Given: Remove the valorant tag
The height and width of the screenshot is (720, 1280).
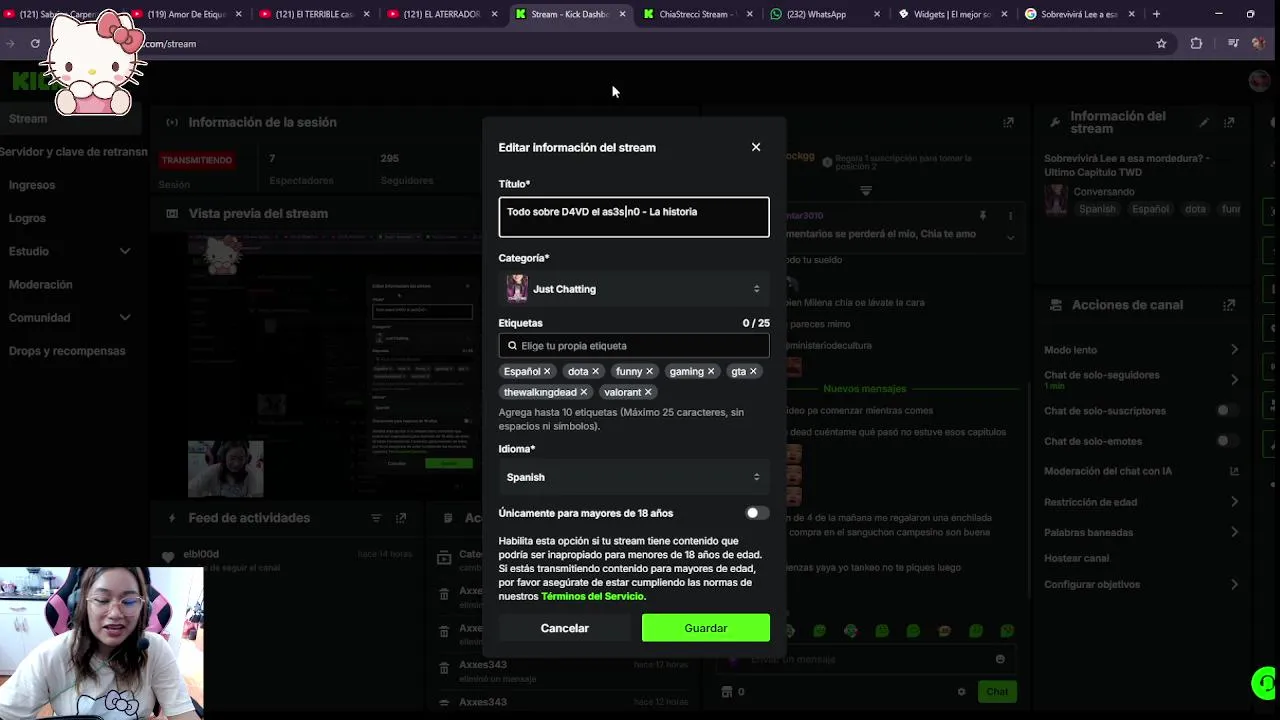Looking at the screenshot, I should [x=648, y=392].
